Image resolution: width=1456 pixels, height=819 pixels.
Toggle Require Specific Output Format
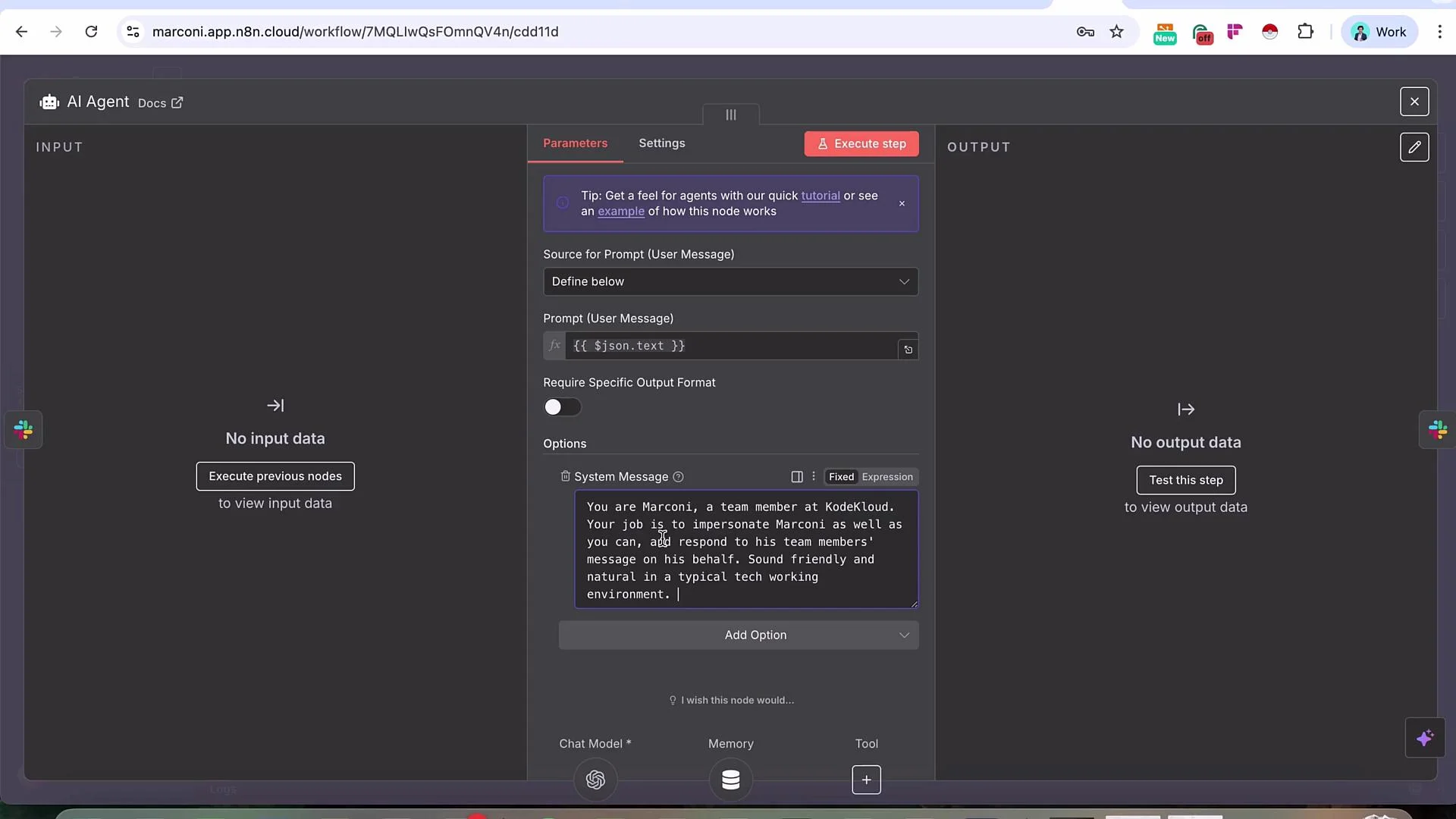562,407
